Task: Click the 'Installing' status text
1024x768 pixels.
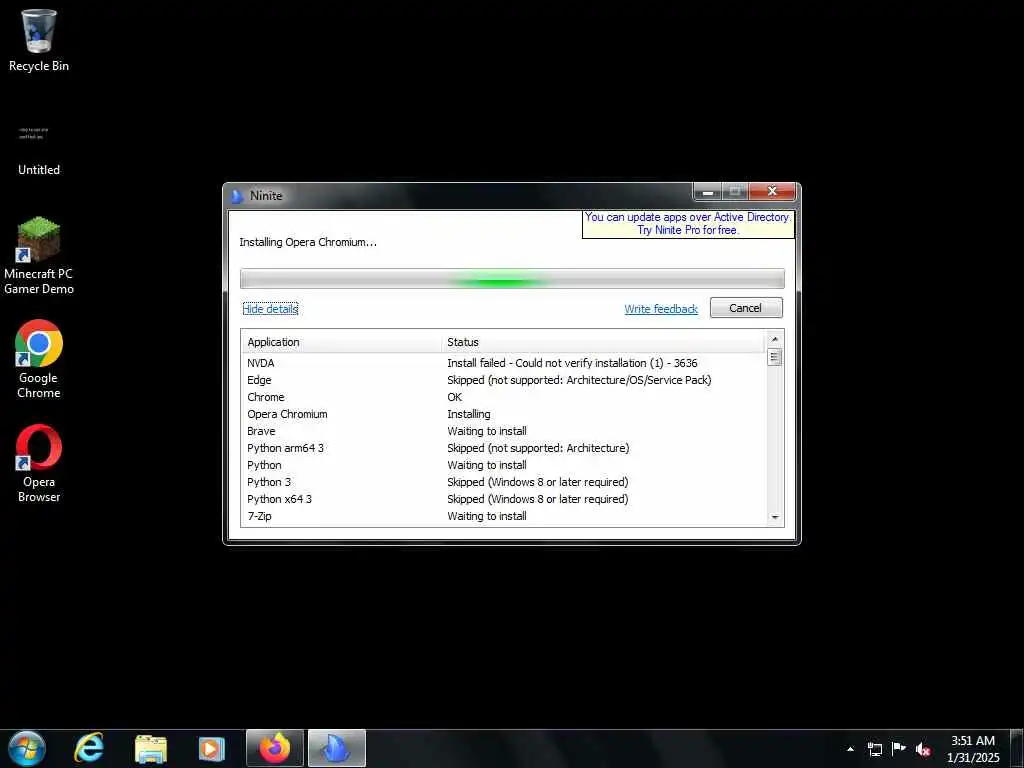Action: pos(469,414)
